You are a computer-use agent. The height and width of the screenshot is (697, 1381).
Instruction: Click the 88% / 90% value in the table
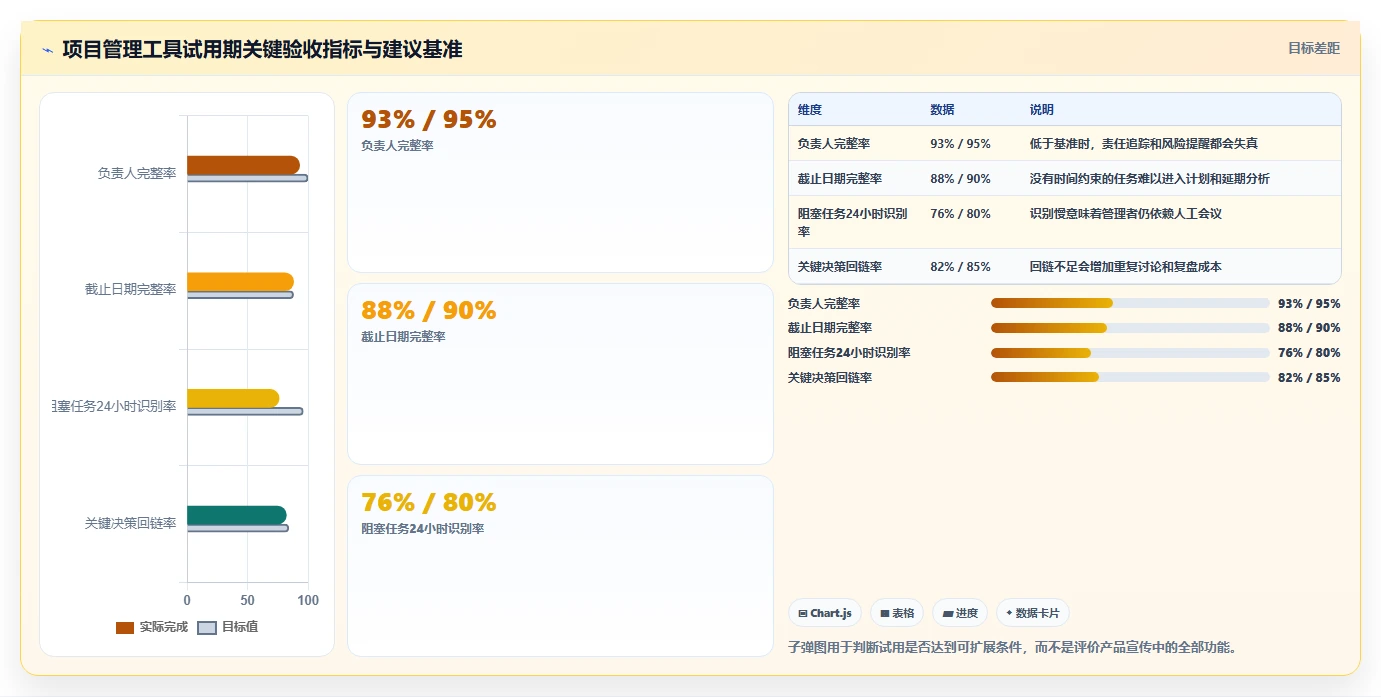click(960, 179)
